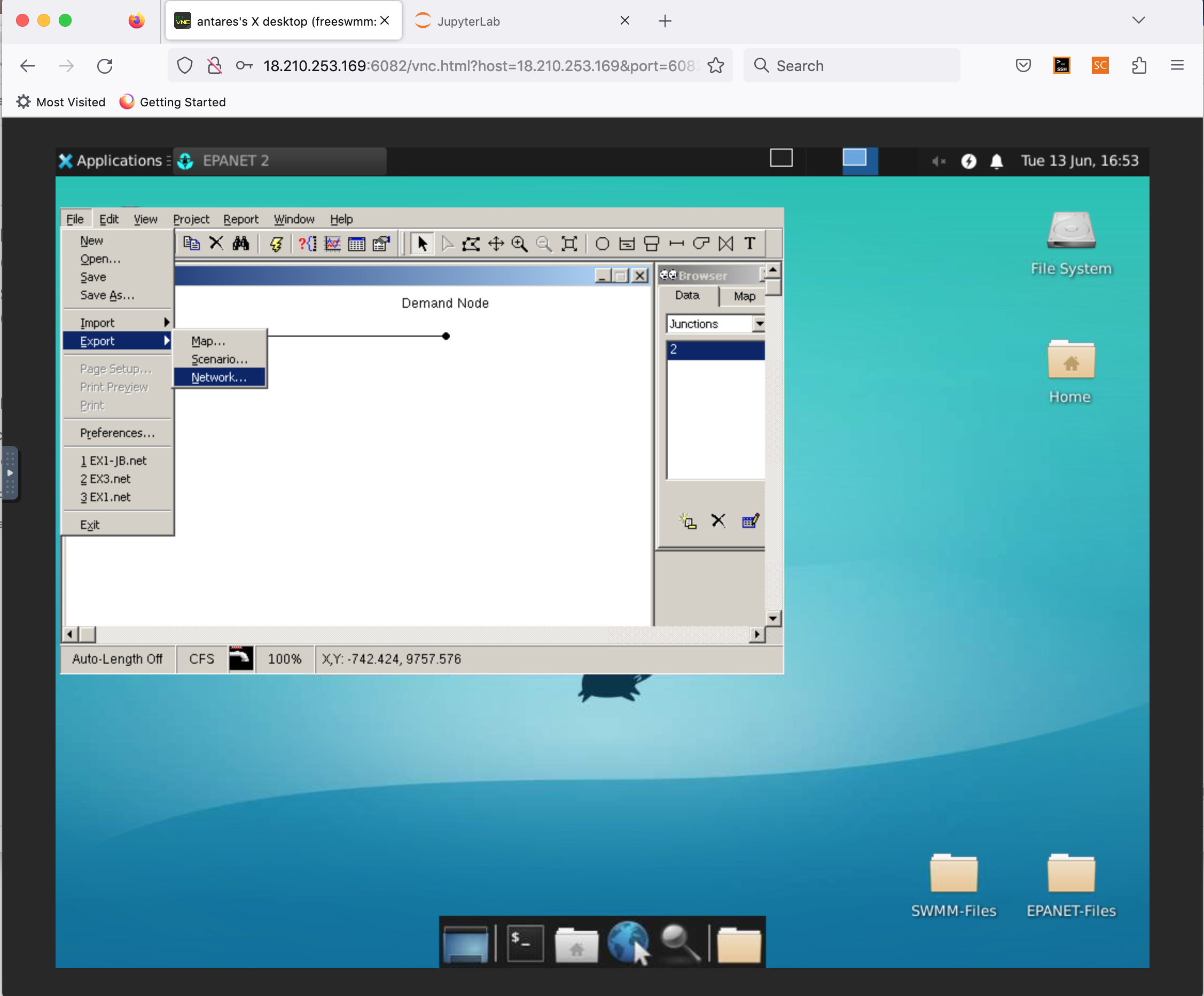Activate the Zoom Out magnifier

pyautogui.click(x=544, y=244)
